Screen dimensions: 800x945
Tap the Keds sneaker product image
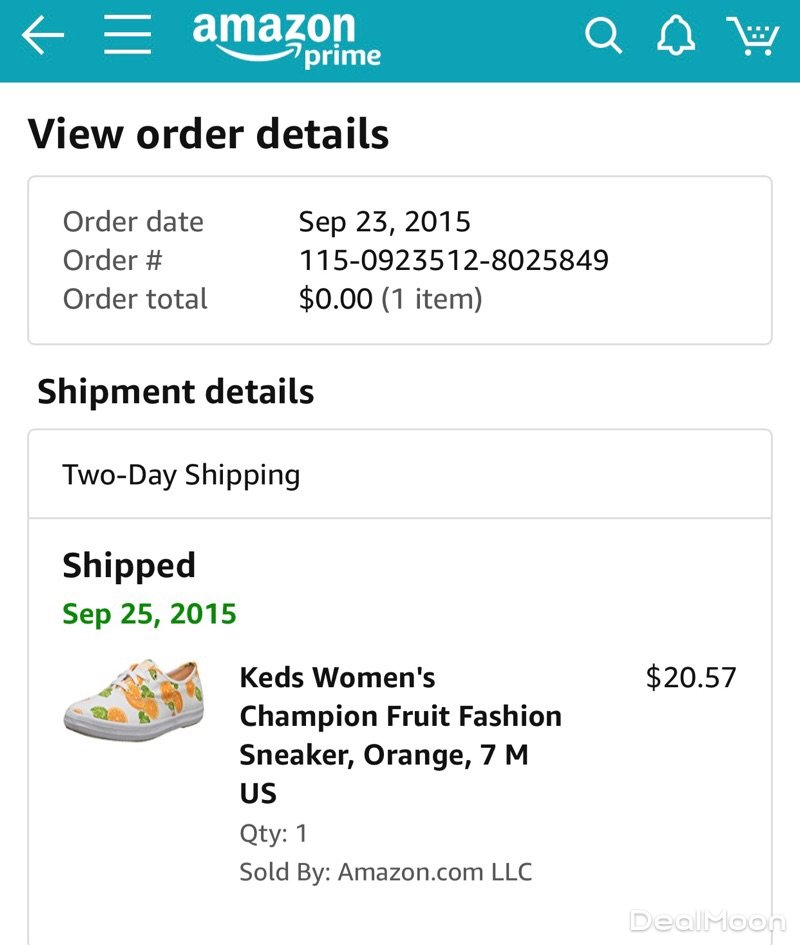134,697
